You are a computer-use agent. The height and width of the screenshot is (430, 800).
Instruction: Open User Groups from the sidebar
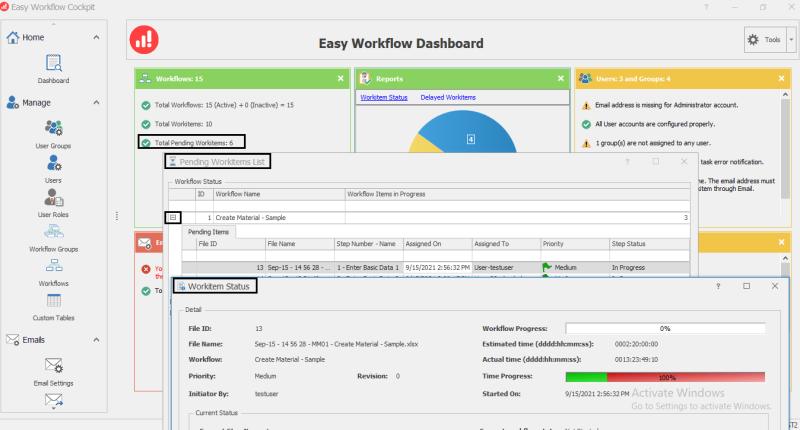(x=53, y=131)
